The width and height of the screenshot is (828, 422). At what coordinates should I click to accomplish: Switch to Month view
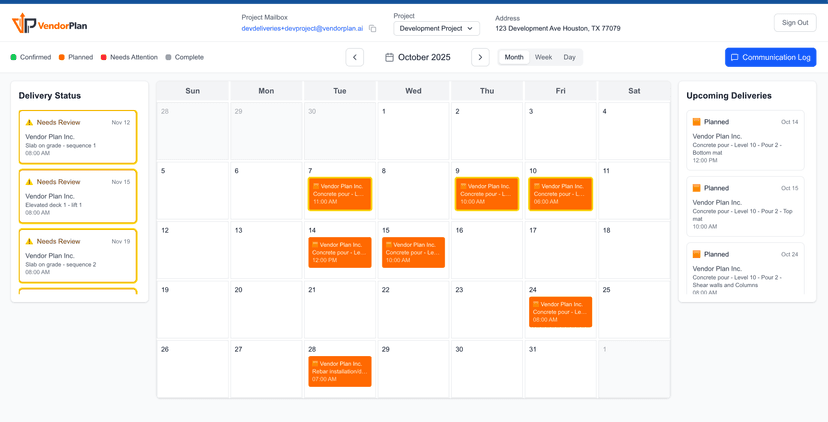tap(514, 57)
